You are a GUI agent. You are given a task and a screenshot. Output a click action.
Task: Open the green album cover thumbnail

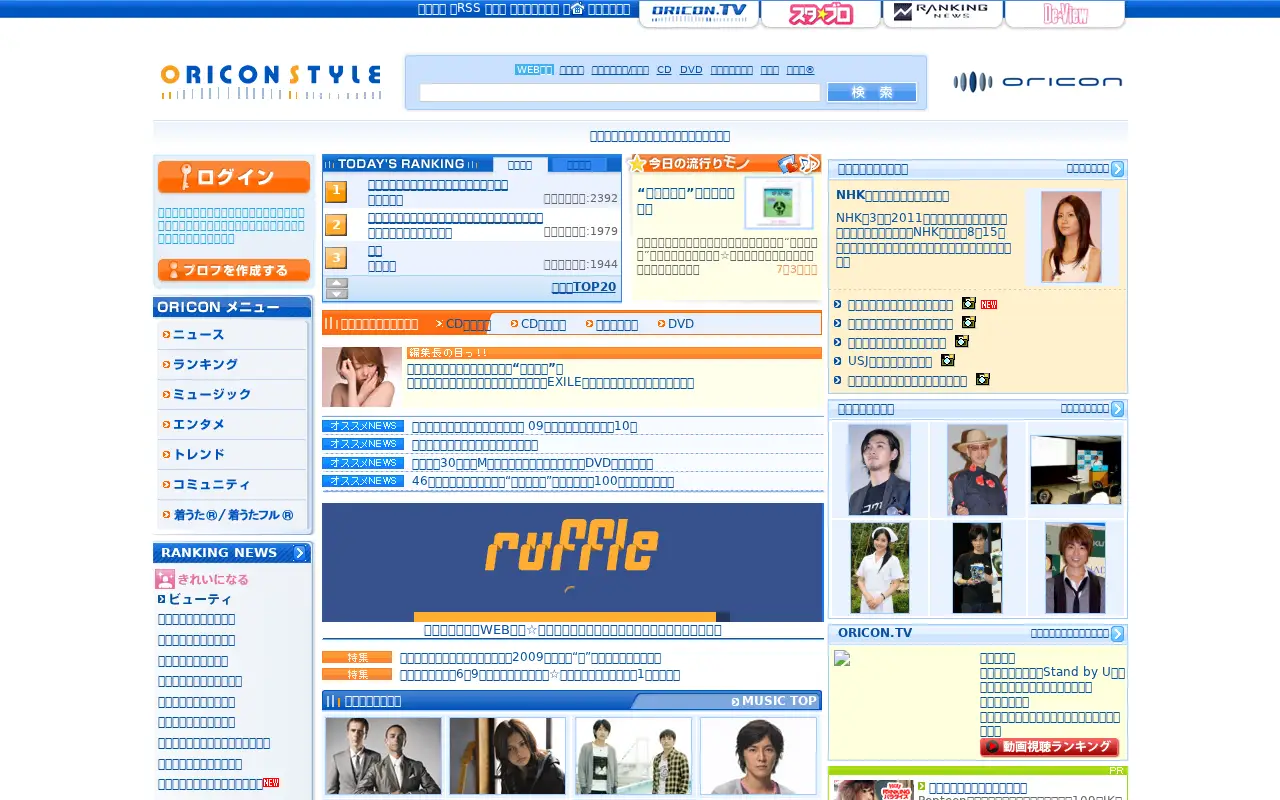(779, 203)
